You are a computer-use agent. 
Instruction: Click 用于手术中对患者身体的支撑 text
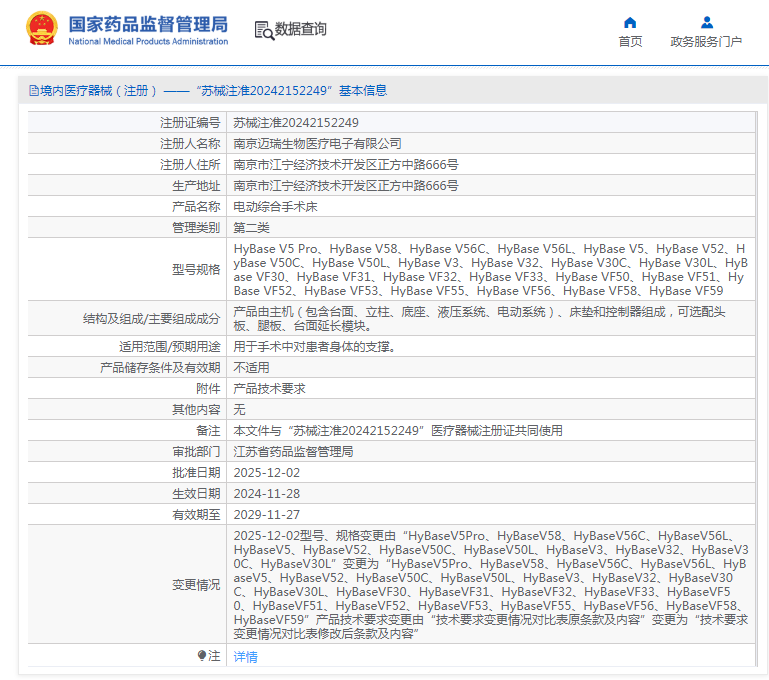click(314, 347)
